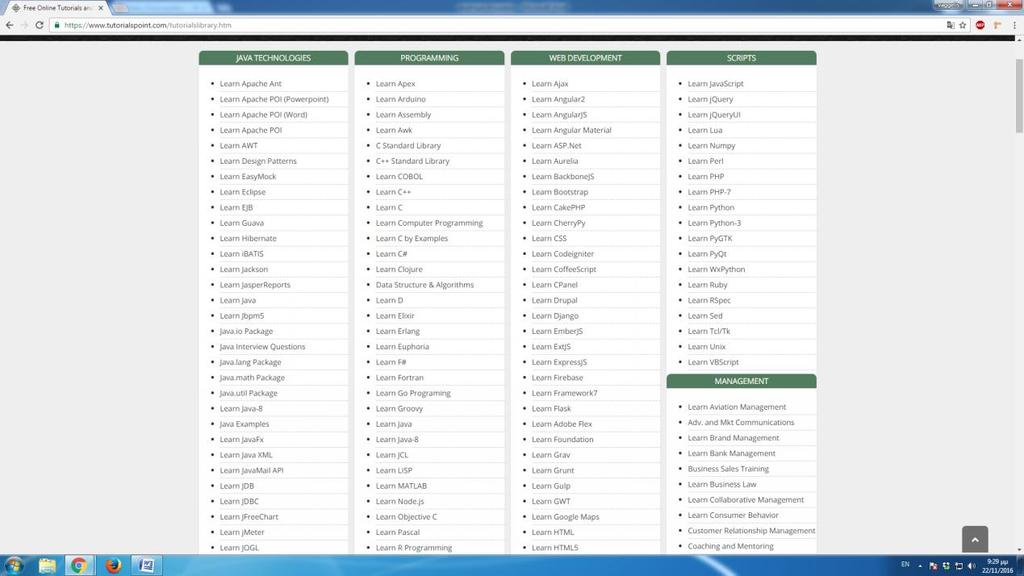
Task: Open Learn JavaScript tutorial
Action: point(716,84)
